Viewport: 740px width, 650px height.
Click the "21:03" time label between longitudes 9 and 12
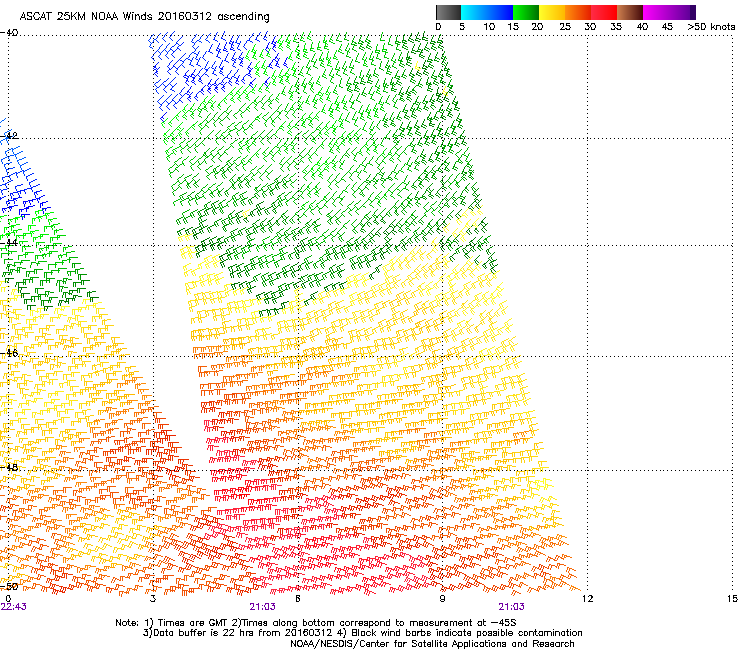[511, 607]
